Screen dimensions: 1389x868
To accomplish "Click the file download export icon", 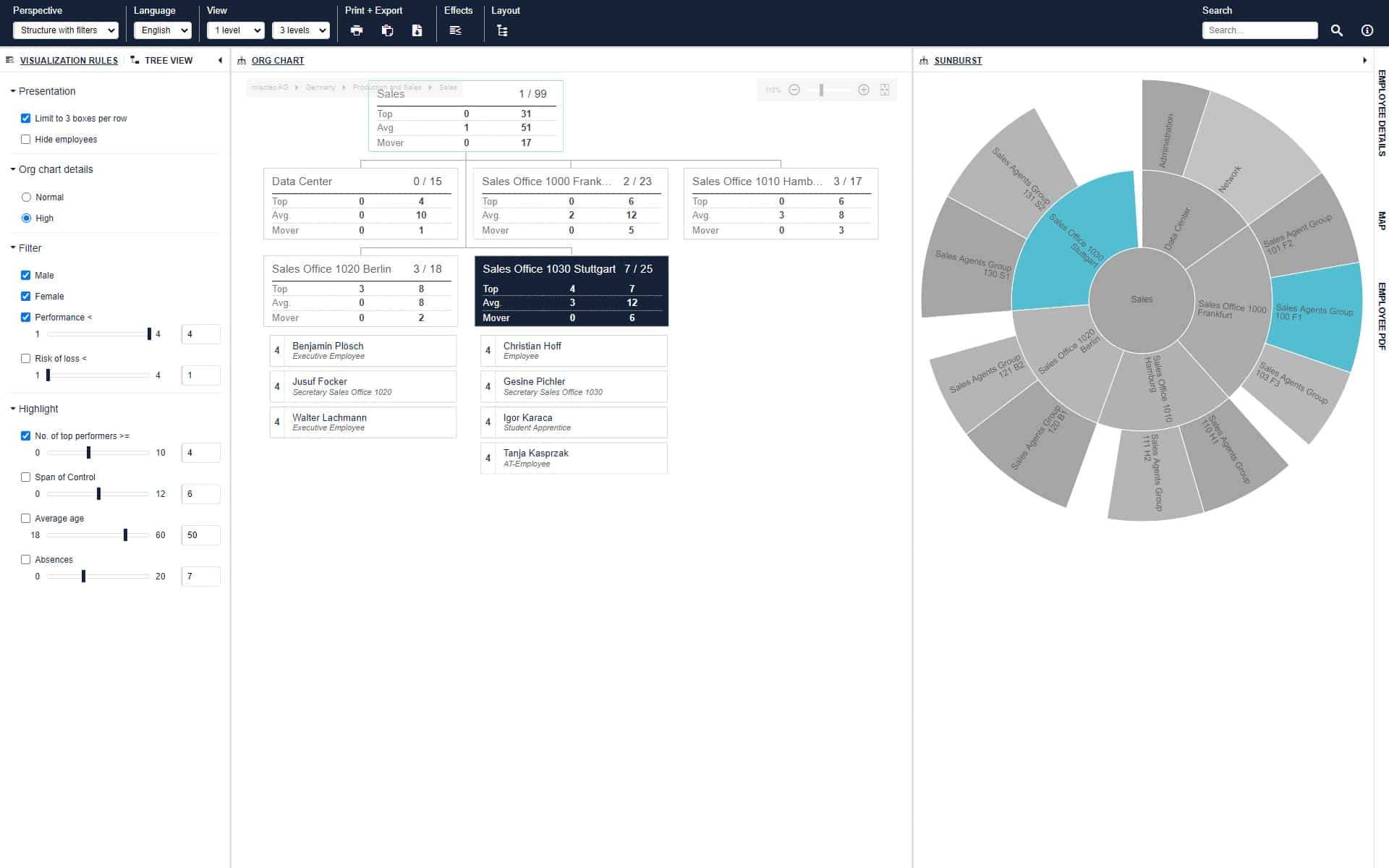I will [x=417, y=30].
